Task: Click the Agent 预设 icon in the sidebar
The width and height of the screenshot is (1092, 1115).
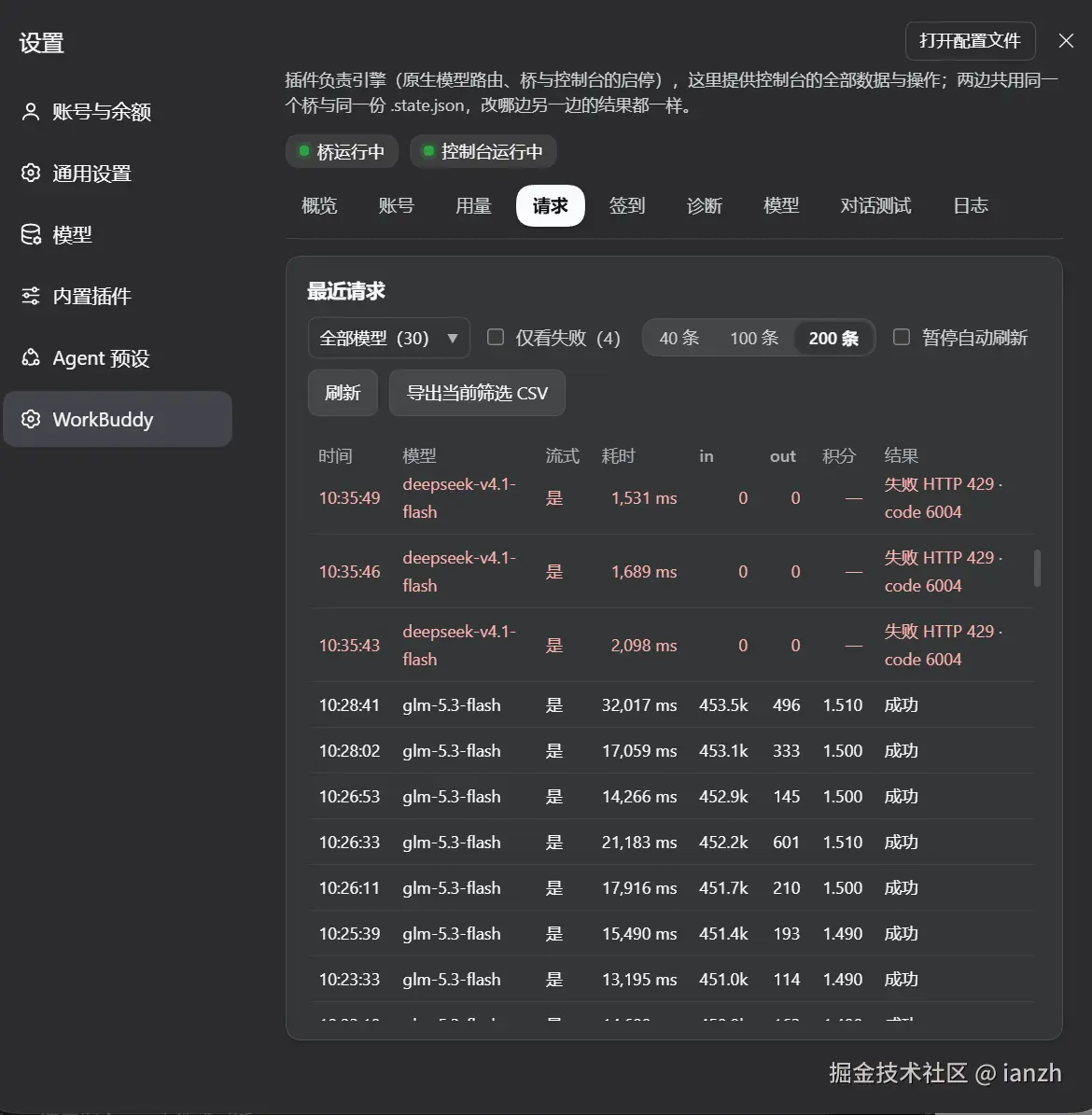Action: [x=31, y=357]
